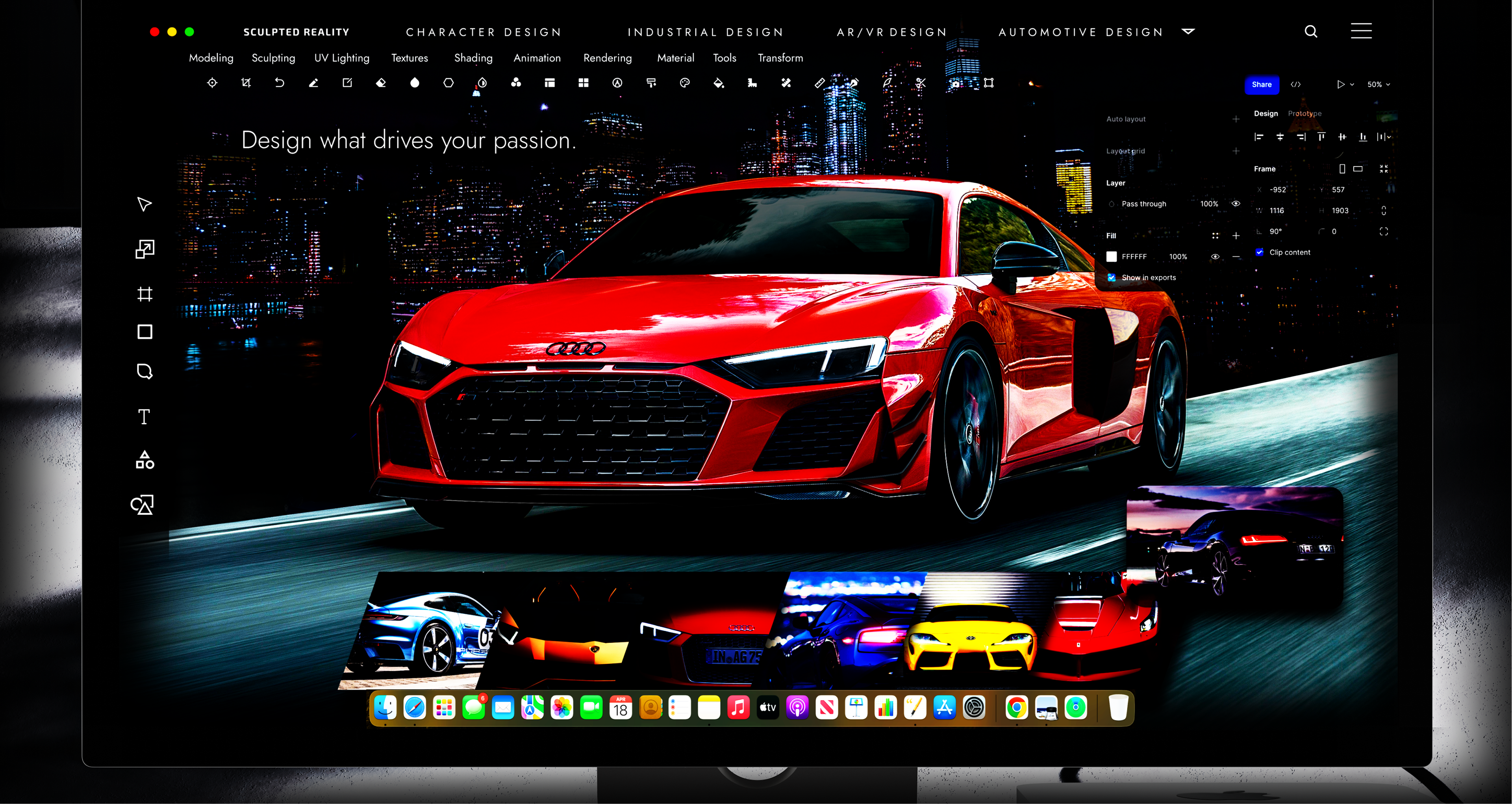Expand the Automotive Design dropdown arrow

click(1188, 32)
